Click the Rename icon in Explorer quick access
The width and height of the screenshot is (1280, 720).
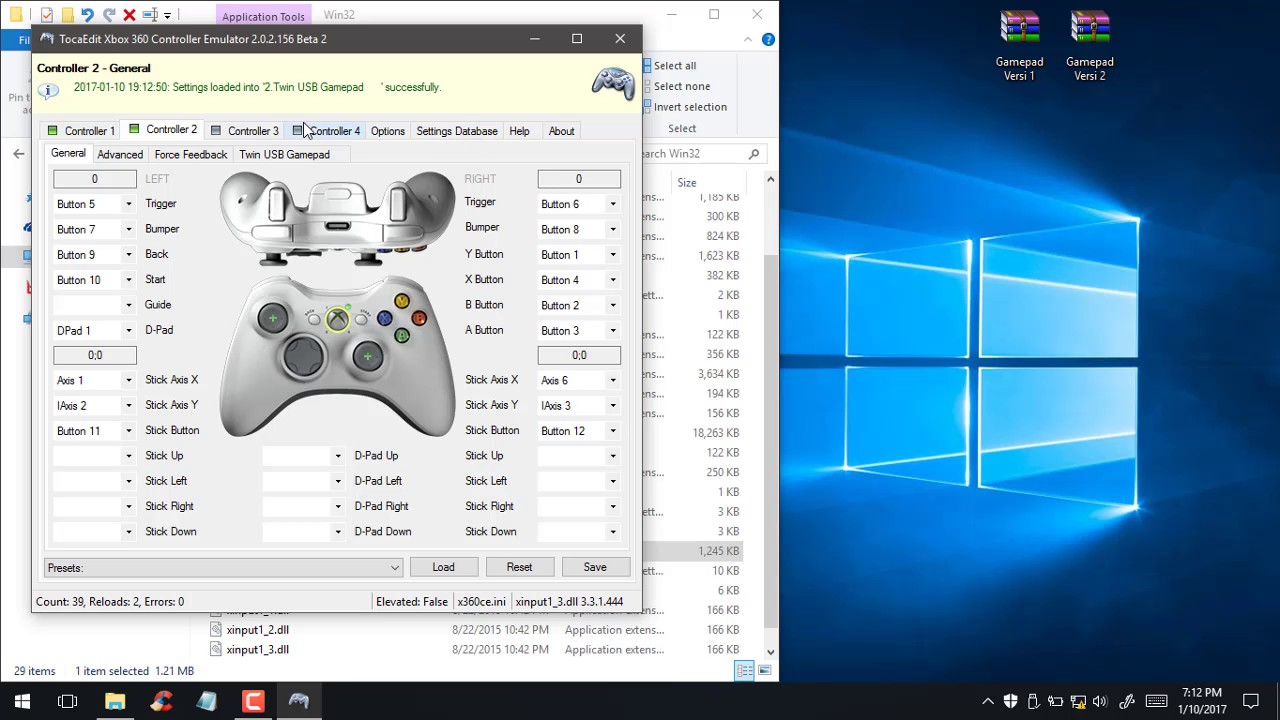pos(150,15)
